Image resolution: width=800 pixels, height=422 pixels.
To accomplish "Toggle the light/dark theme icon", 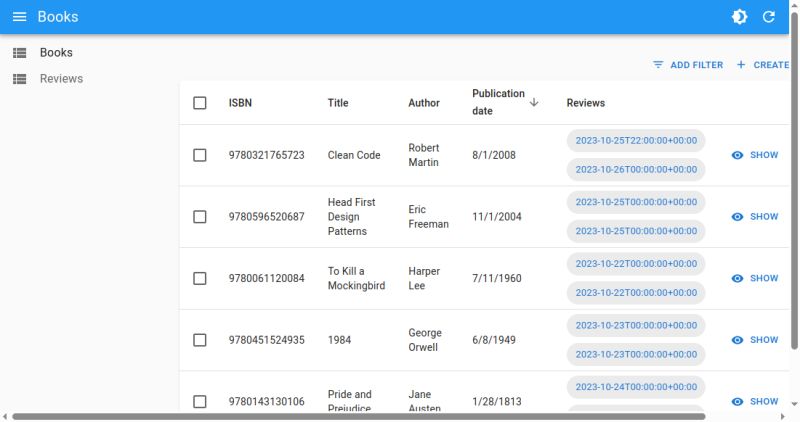I will pos(739,17).
